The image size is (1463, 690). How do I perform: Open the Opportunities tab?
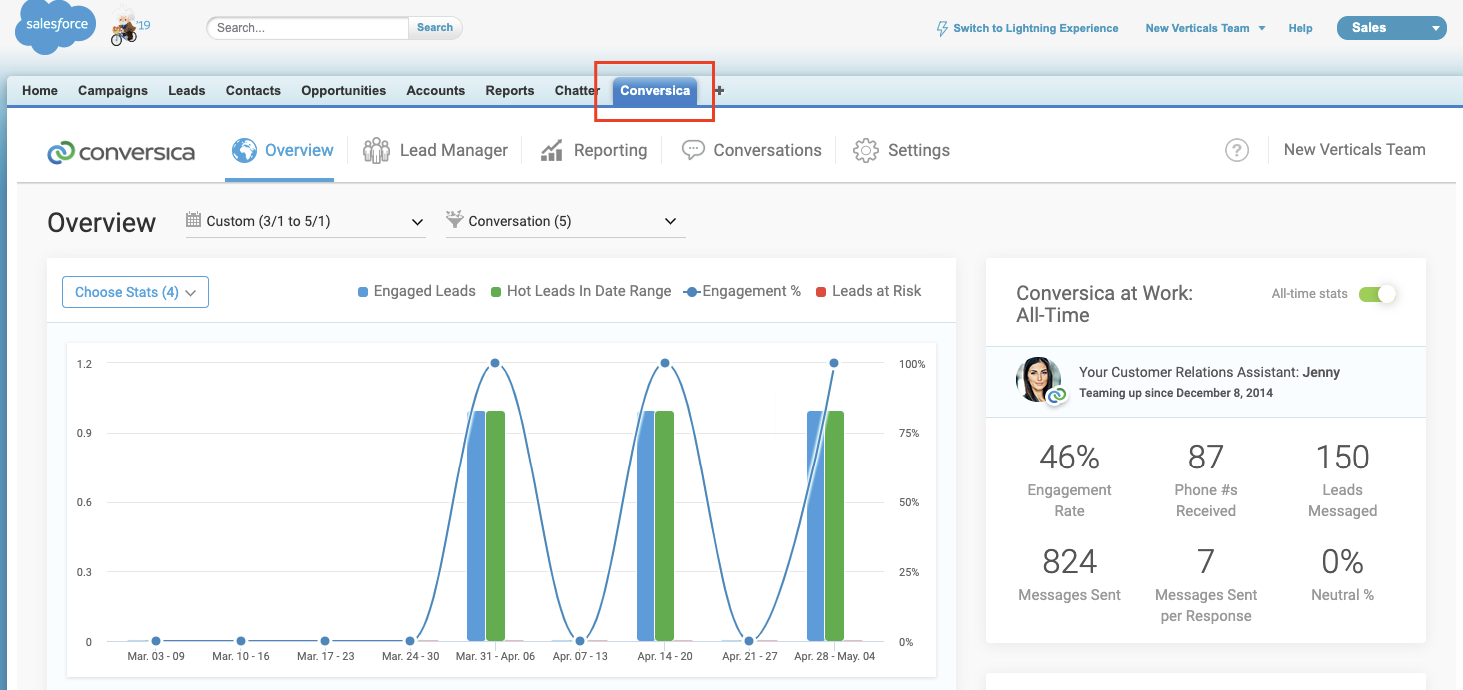[x=343, y=90]
